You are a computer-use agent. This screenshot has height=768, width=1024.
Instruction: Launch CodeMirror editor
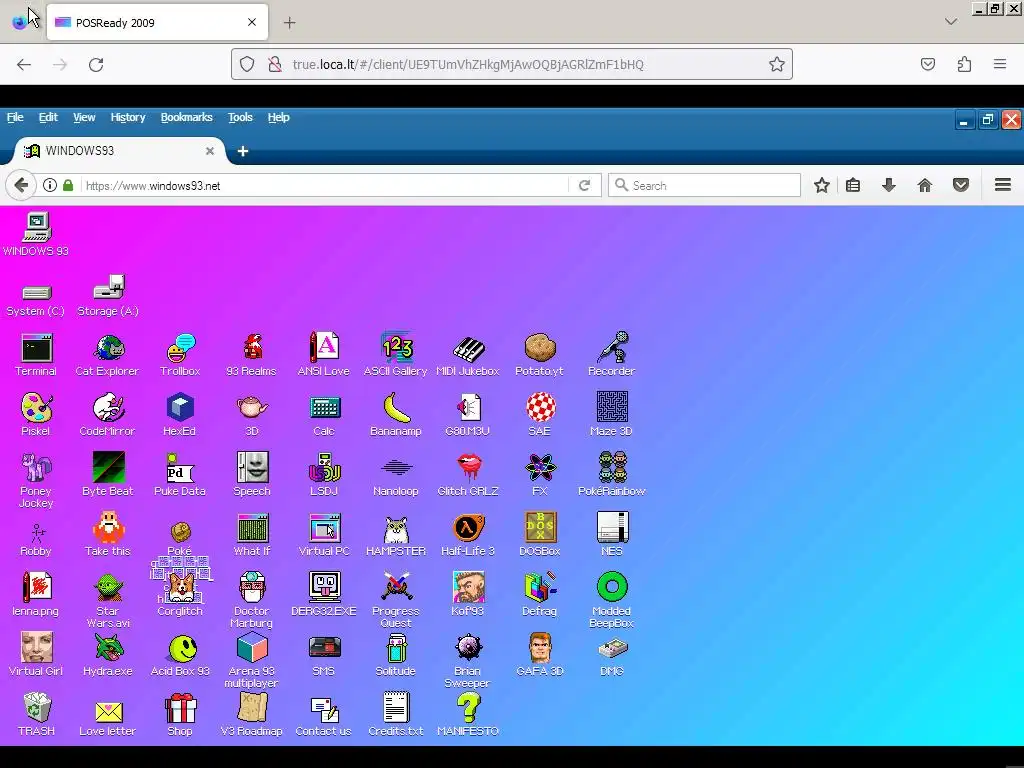tap(108, 415)
